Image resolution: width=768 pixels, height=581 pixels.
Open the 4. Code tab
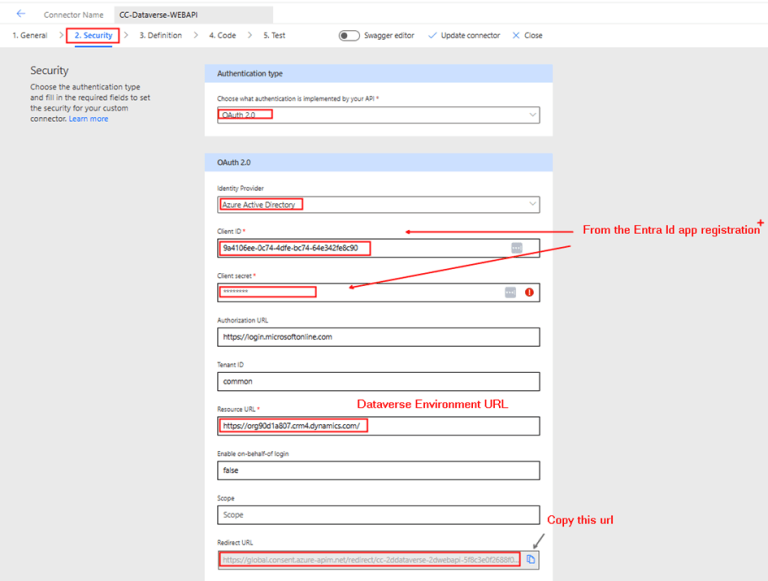[x=222, y=35]
